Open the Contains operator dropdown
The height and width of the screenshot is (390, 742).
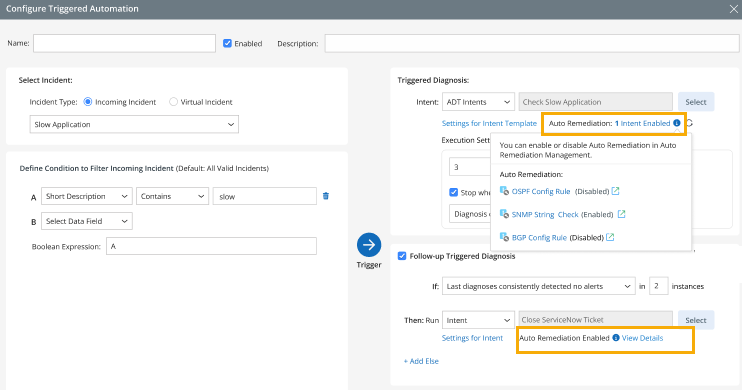pyautogui.click(x=172, y=196)
